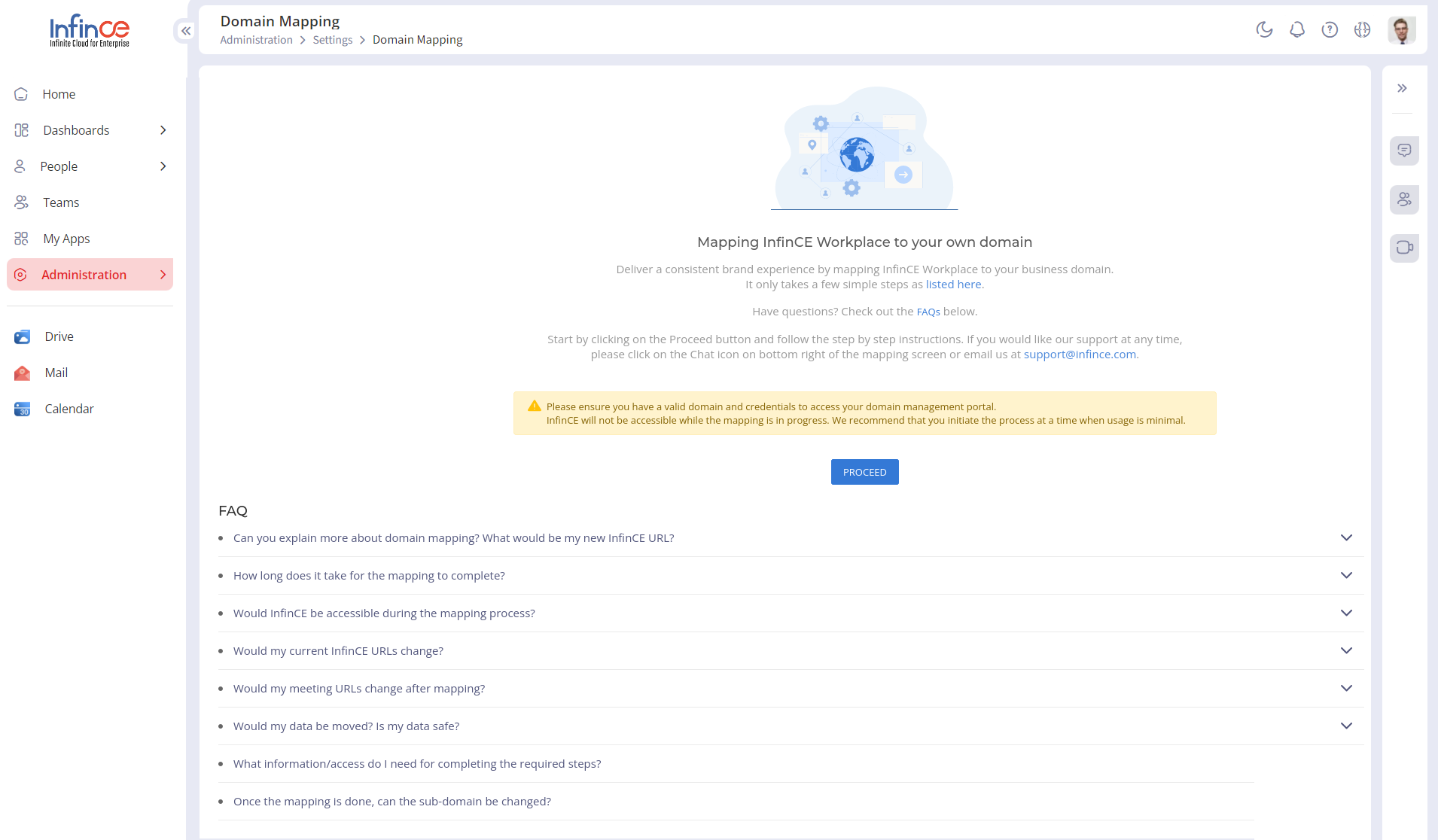Expand the data safety FAQ entry

(1347, 726)
